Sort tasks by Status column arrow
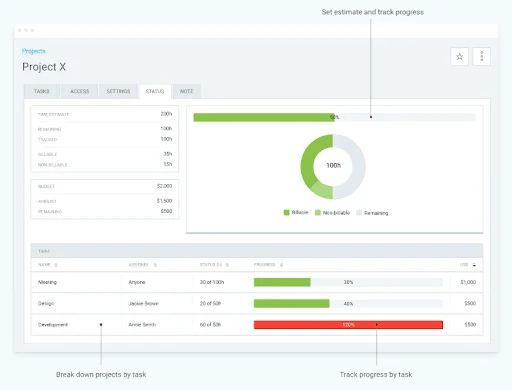The width and height of the screenshot is (512, 390). coord(227,265)
